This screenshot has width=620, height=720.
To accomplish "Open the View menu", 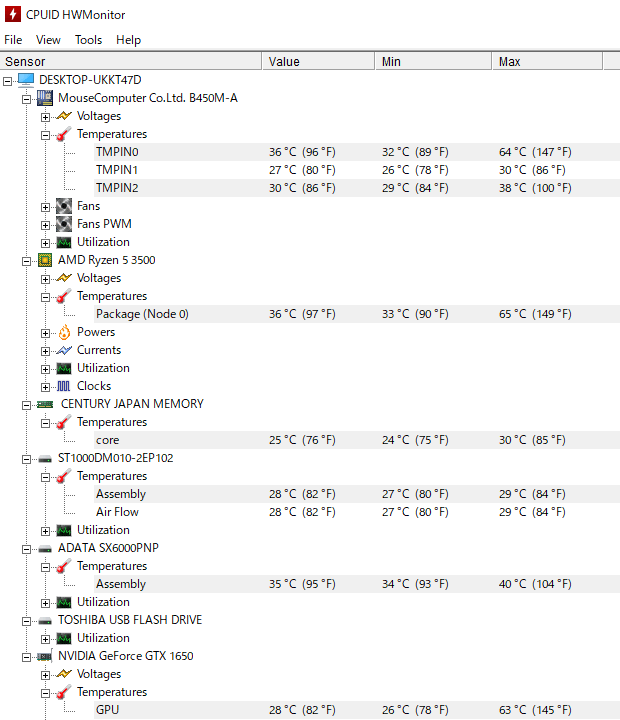I will point(48,40).
